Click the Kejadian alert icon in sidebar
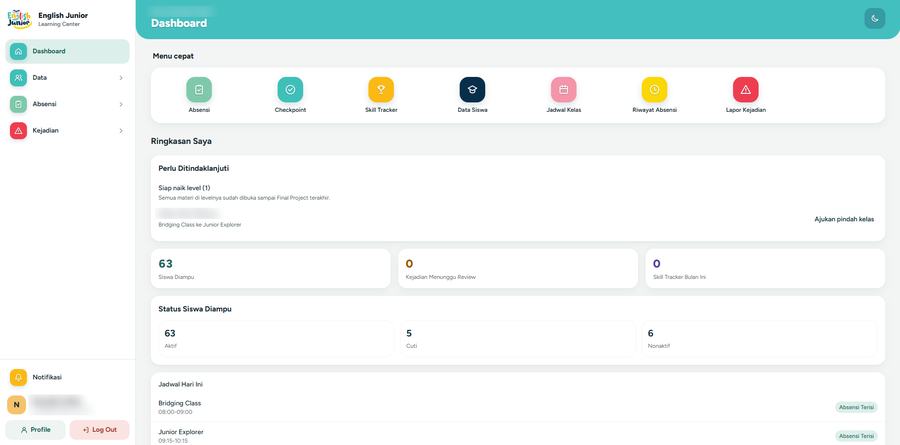Image resolution: width=900 pixels, height=445 pixels. pos(18,130)
